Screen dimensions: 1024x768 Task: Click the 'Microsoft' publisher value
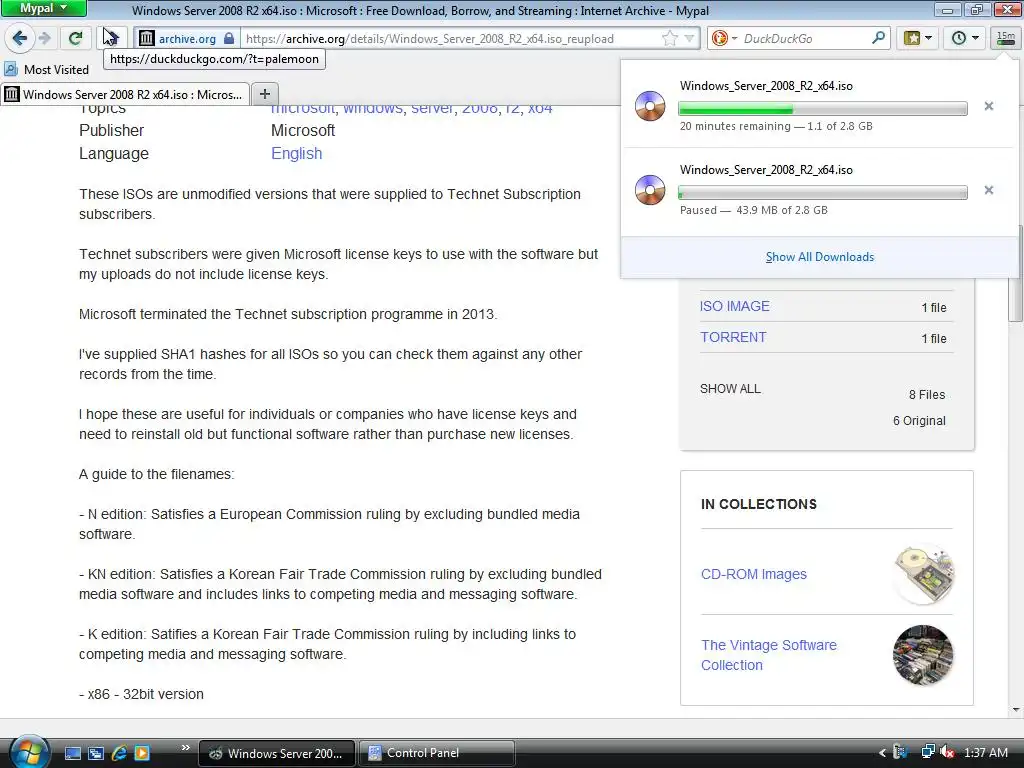303,131
